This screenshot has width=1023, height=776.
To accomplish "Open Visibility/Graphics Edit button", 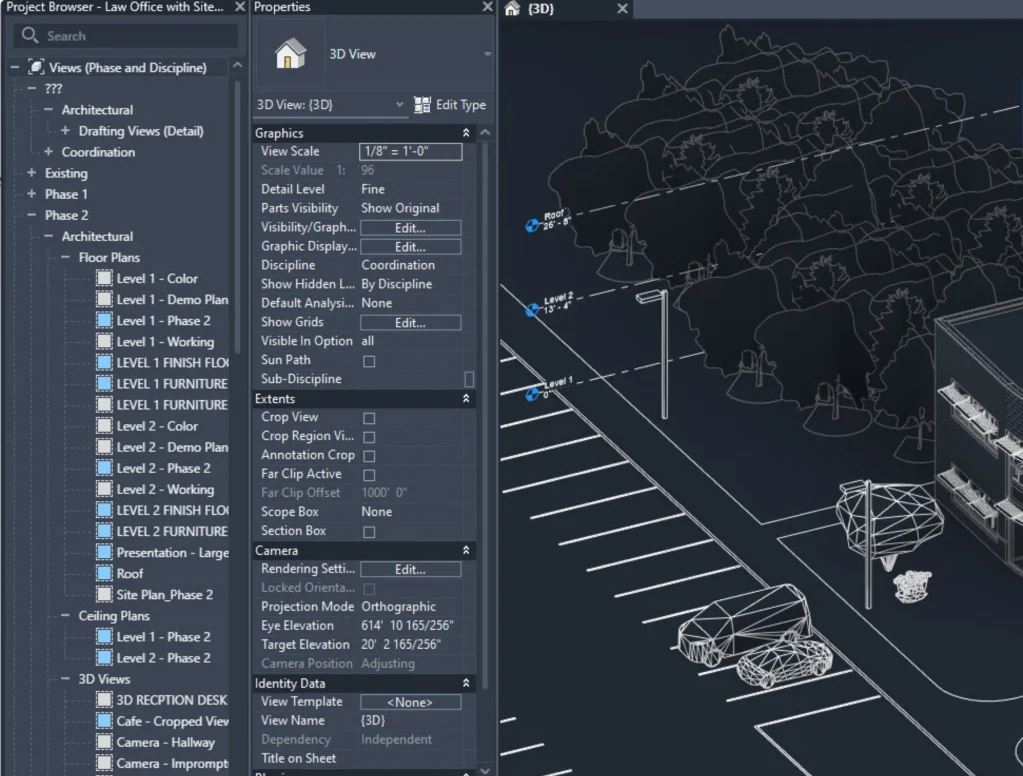I will pyautogui.click(x=410, y=228).
